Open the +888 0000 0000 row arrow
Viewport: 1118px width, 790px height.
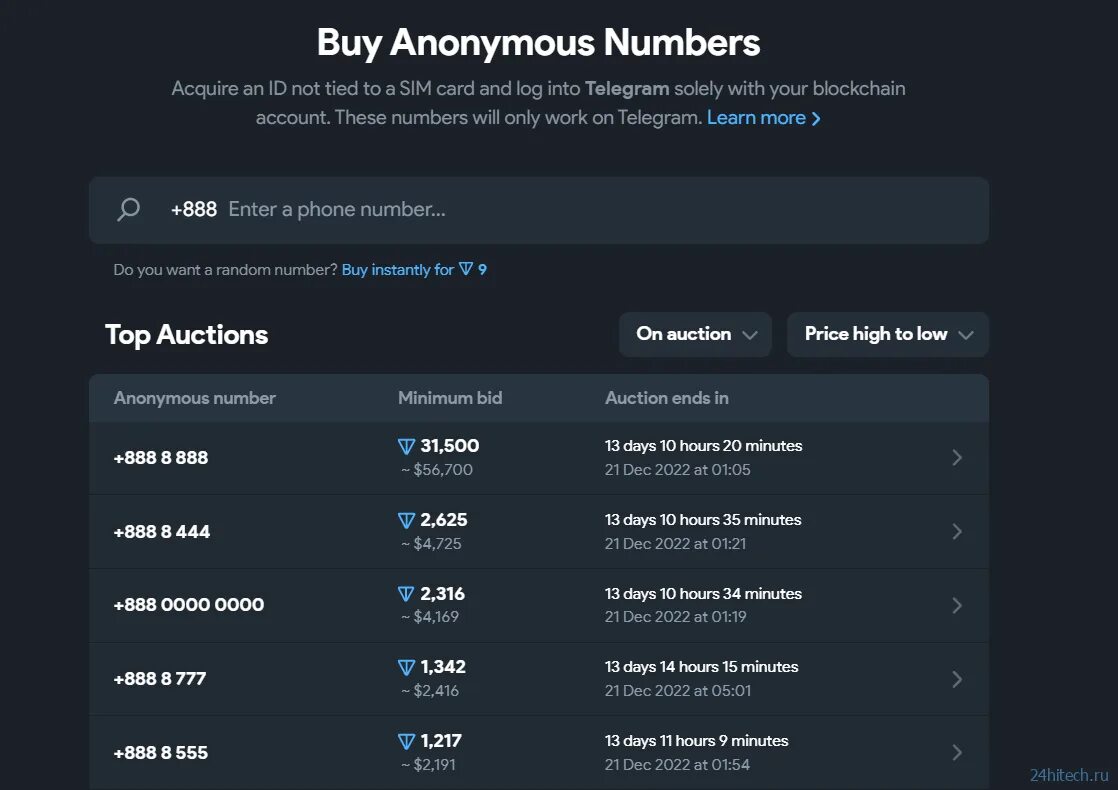point(957,606)
